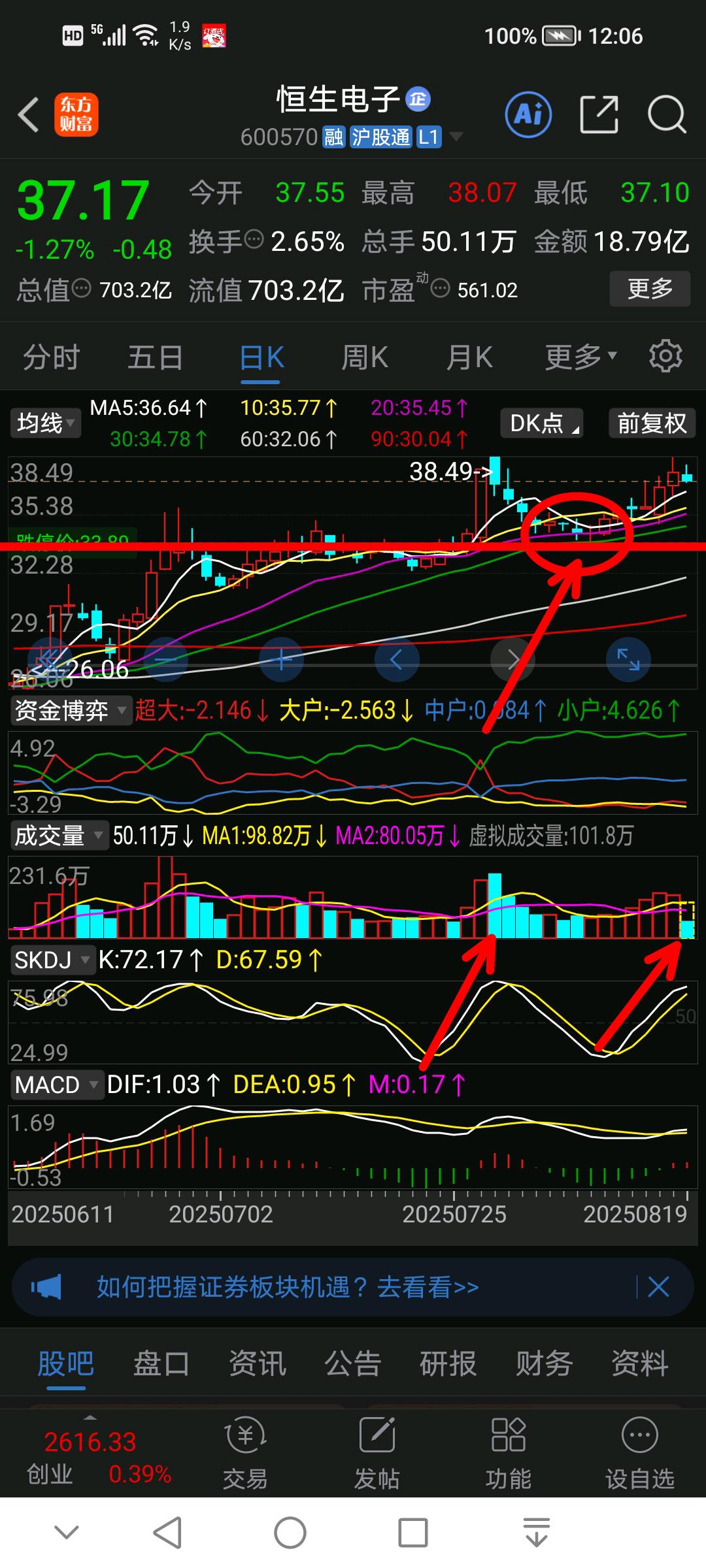Open SKDJ indicator dropdown

point(52,960)
